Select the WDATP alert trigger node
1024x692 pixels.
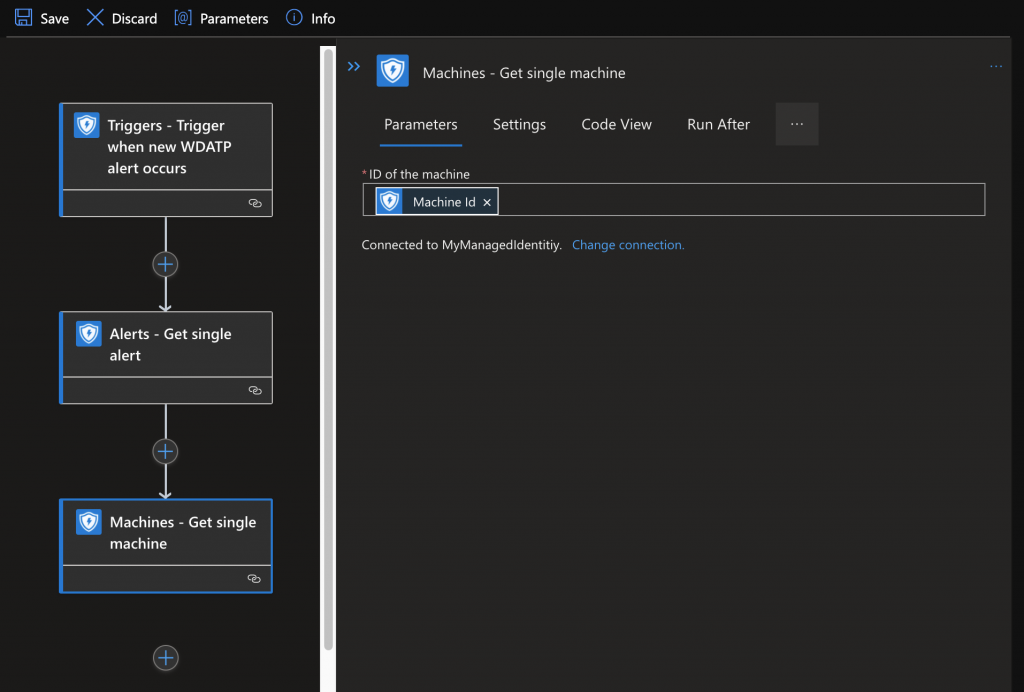click(x=166, y=147)
